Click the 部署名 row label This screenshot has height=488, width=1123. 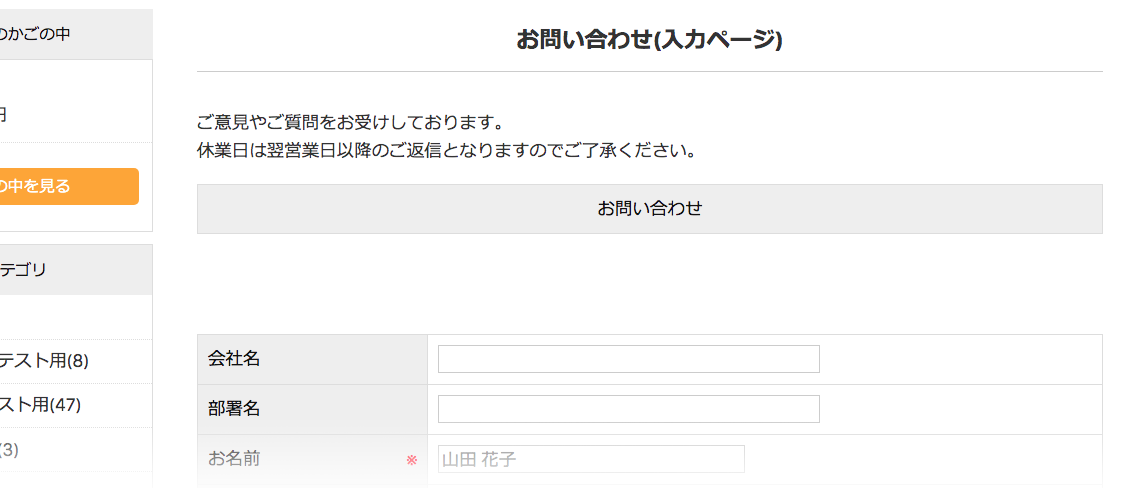[234, 409]
